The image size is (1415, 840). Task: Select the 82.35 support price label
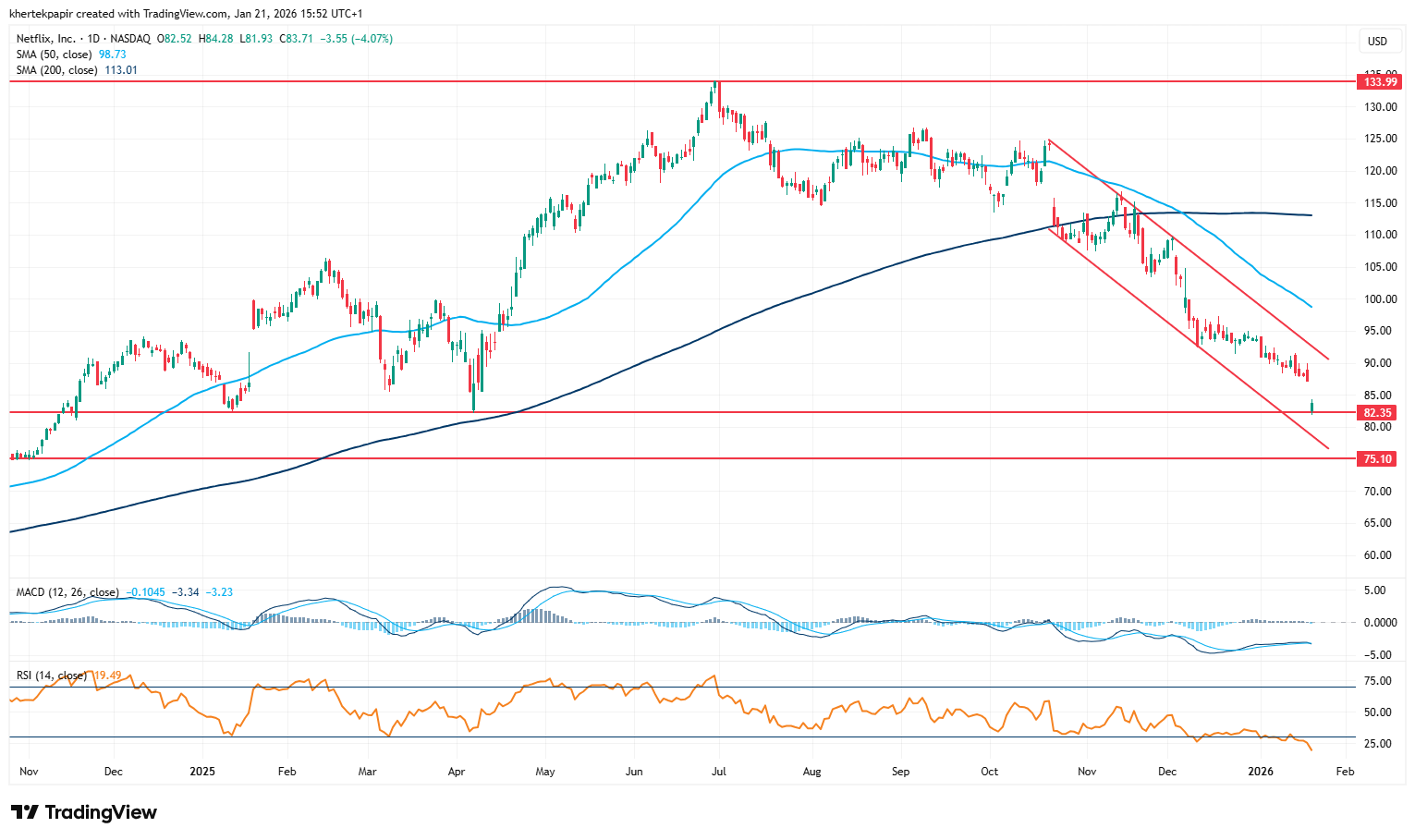point(1377,413)
